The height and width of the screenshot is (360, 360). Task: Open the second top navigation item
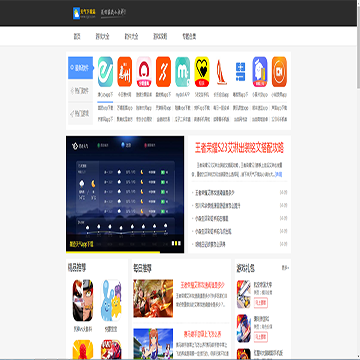coord(103,36)
